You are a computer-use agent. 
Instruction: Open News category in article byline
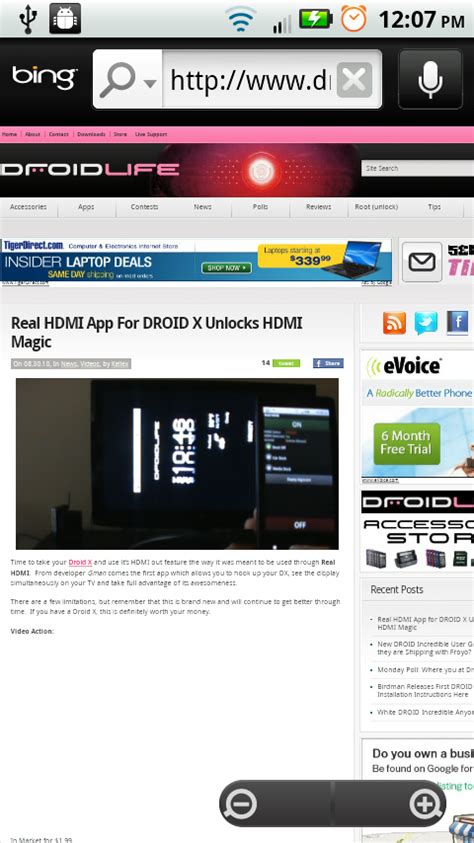point(69,364)
